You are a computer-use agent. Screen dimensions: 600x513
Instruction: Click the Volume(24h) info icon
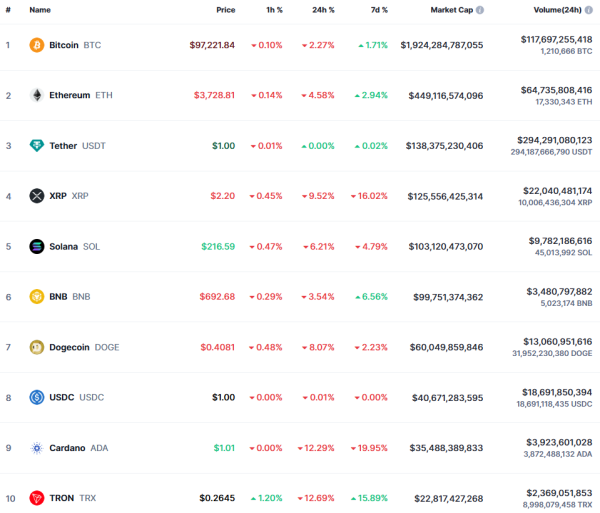pos(589,10)
